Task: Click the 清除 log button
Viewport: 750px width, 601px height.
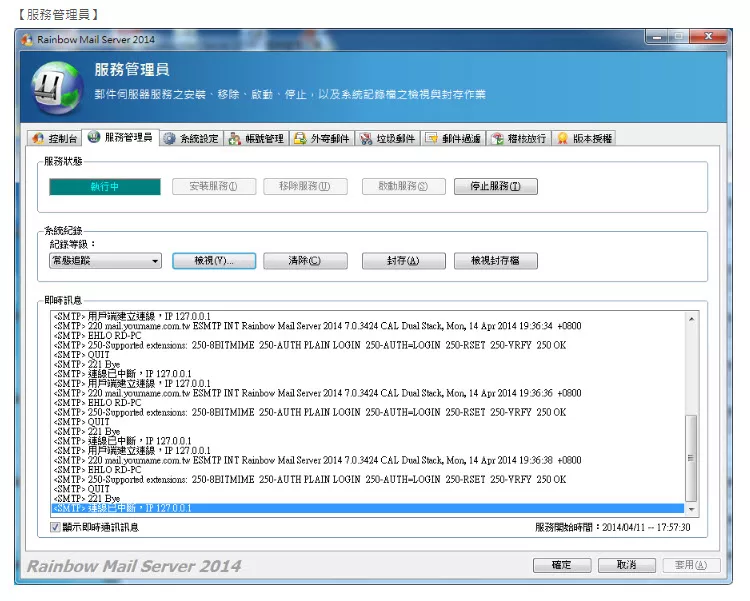Action: pyautogui.click(x=305, y=261)
